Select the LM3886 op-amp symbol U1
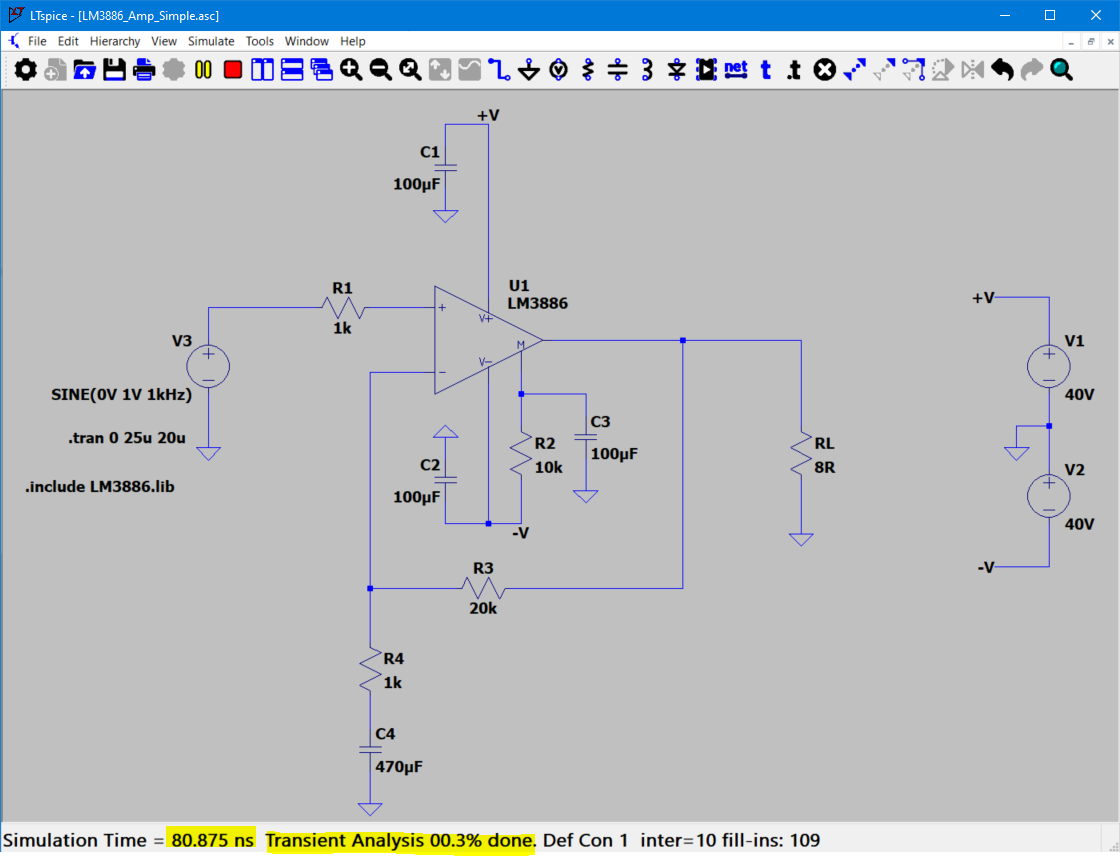The height and width of the screenshot is (856, 1120). point(488,341)
